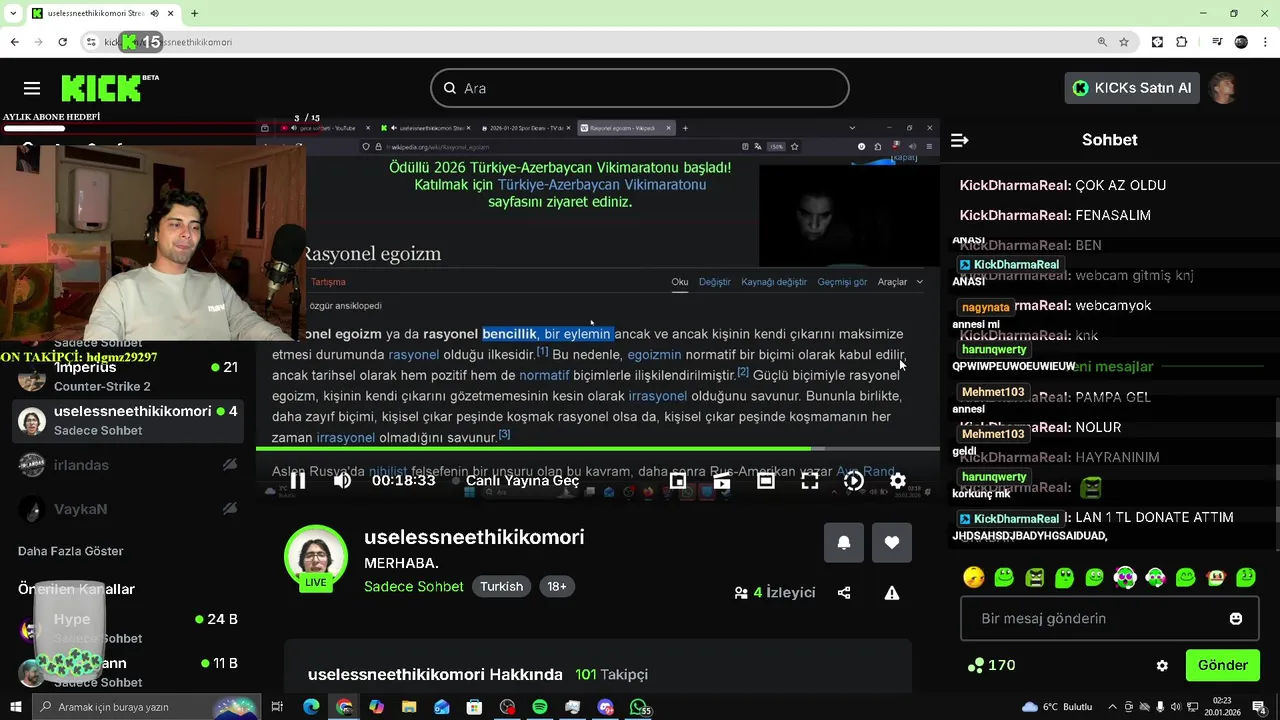The height and width of the screenshot is (720, 1280).
Task: Open the user profile avatar menu
Action: point(1224,88)
